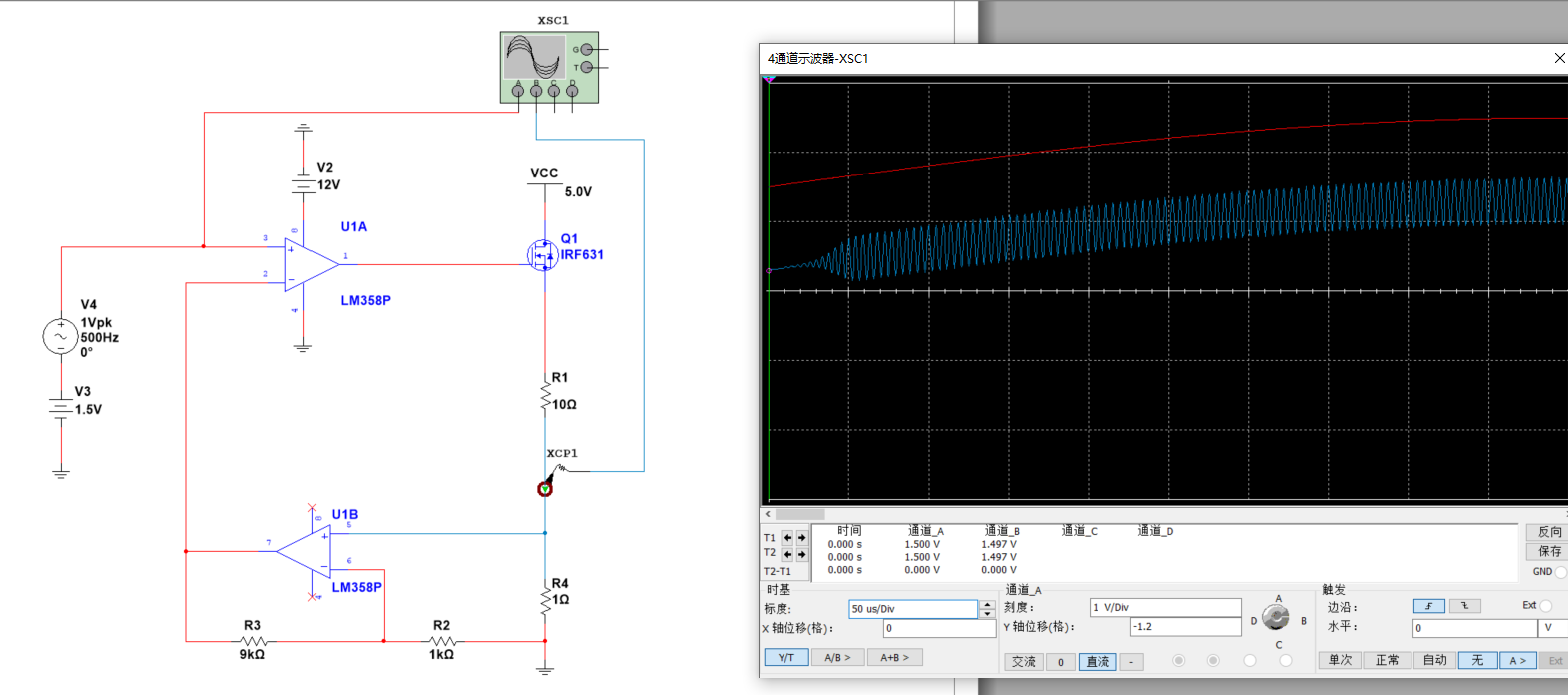
Task: Click the 1Vpk 500Hz label of V4
Action: point(100,330)
